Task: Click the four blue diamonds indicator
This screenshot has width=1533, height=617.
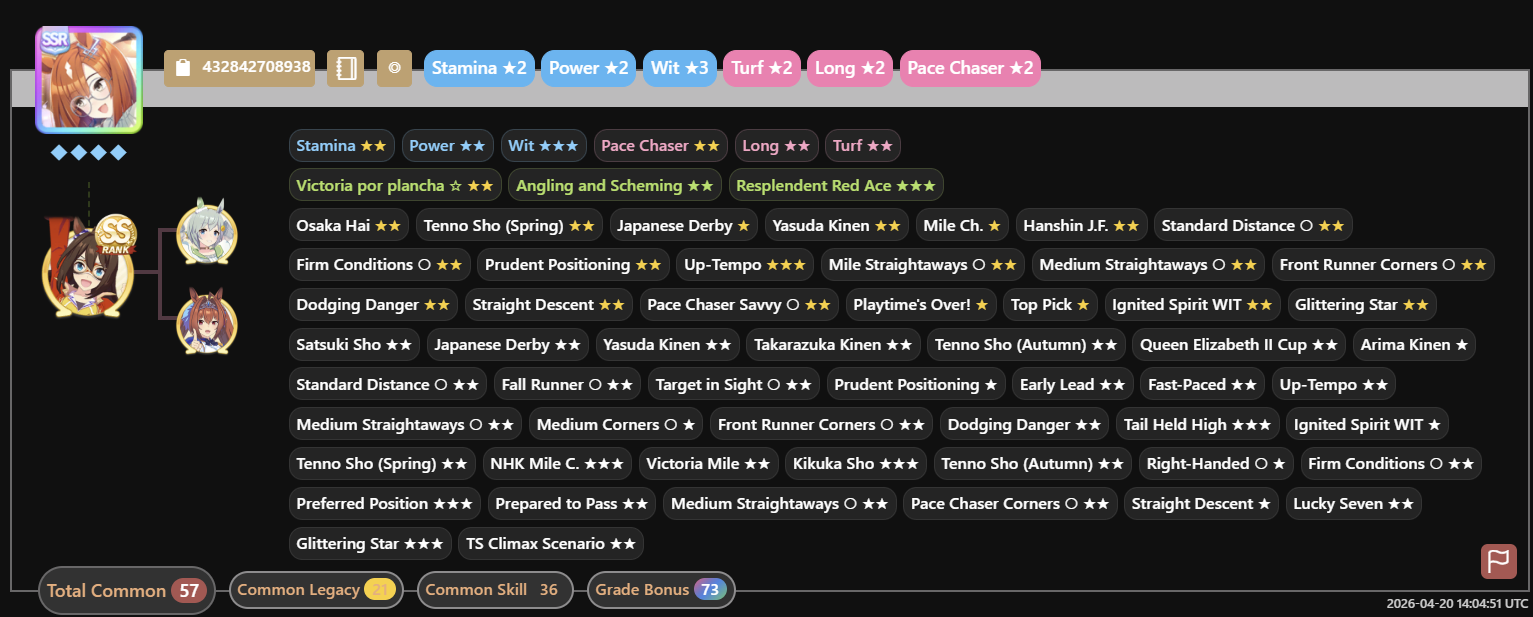Action: pyautogui.click(x=89, y=152)
